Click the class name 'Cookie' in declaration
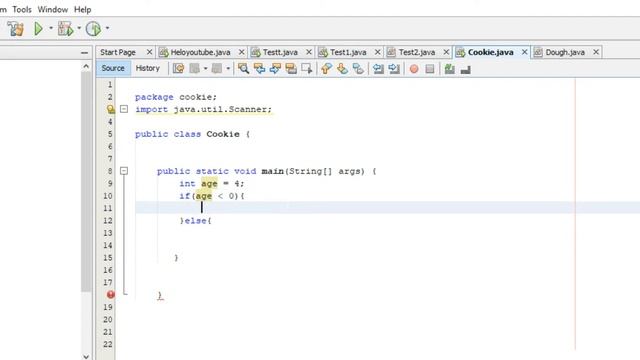The width and height of the screenshot is (640, 360). click(223, 134)
